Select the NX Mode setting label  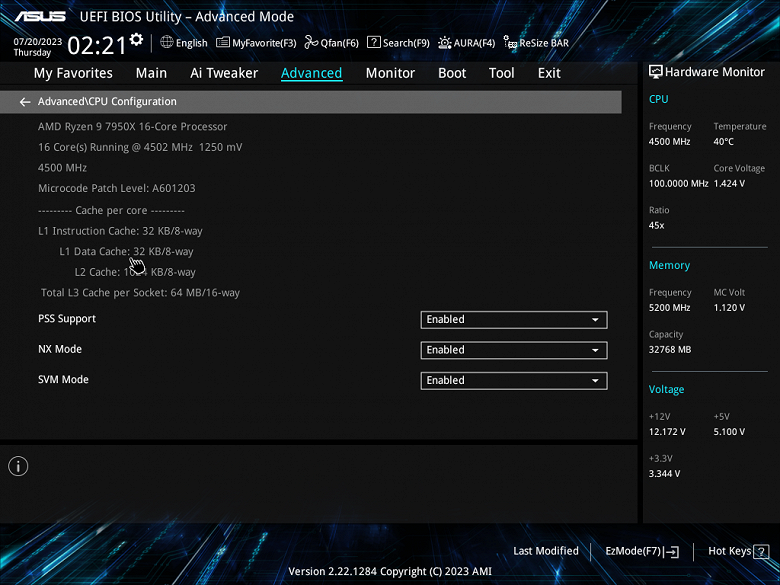(x=60, y=349)
